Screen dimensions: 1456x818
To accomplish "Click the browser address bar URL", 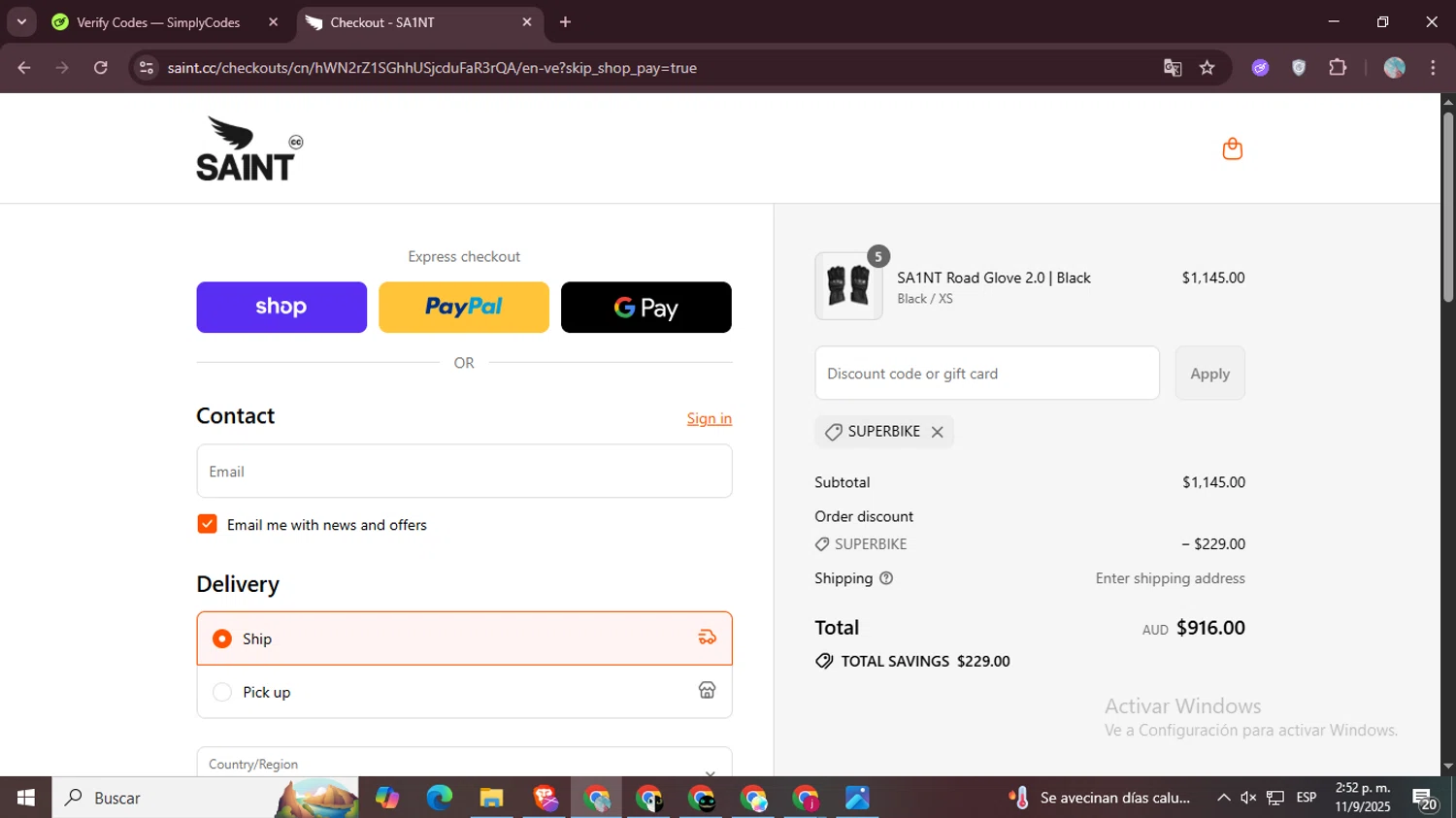I will point(432,68).
